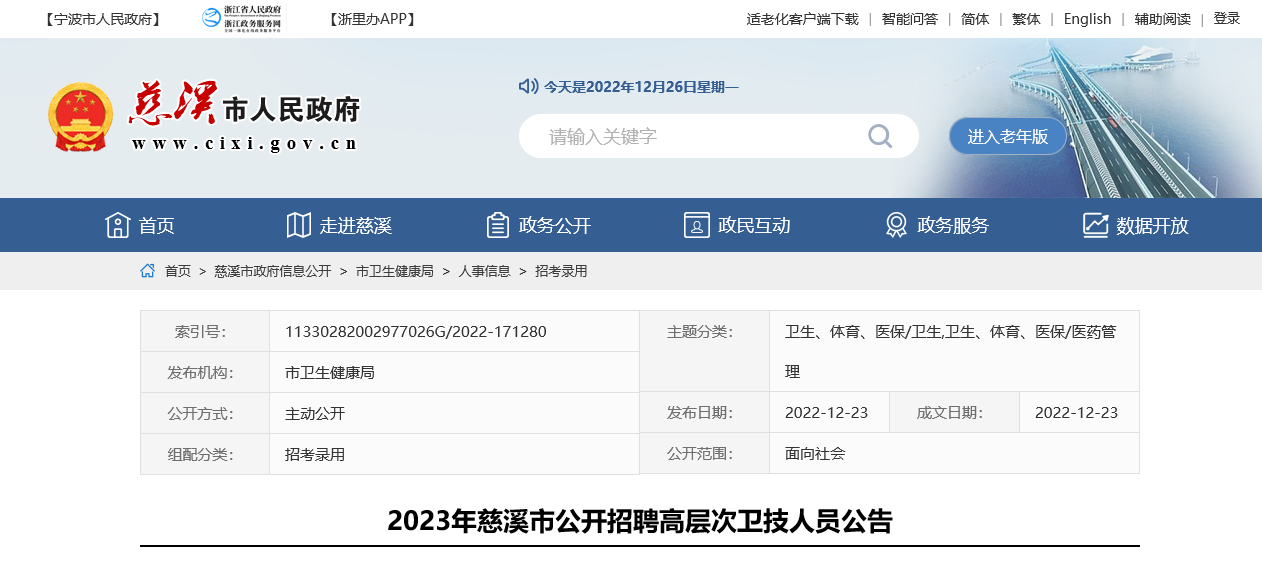
Task: Open the 智能问答 link
Action: (x=909, y=19)
